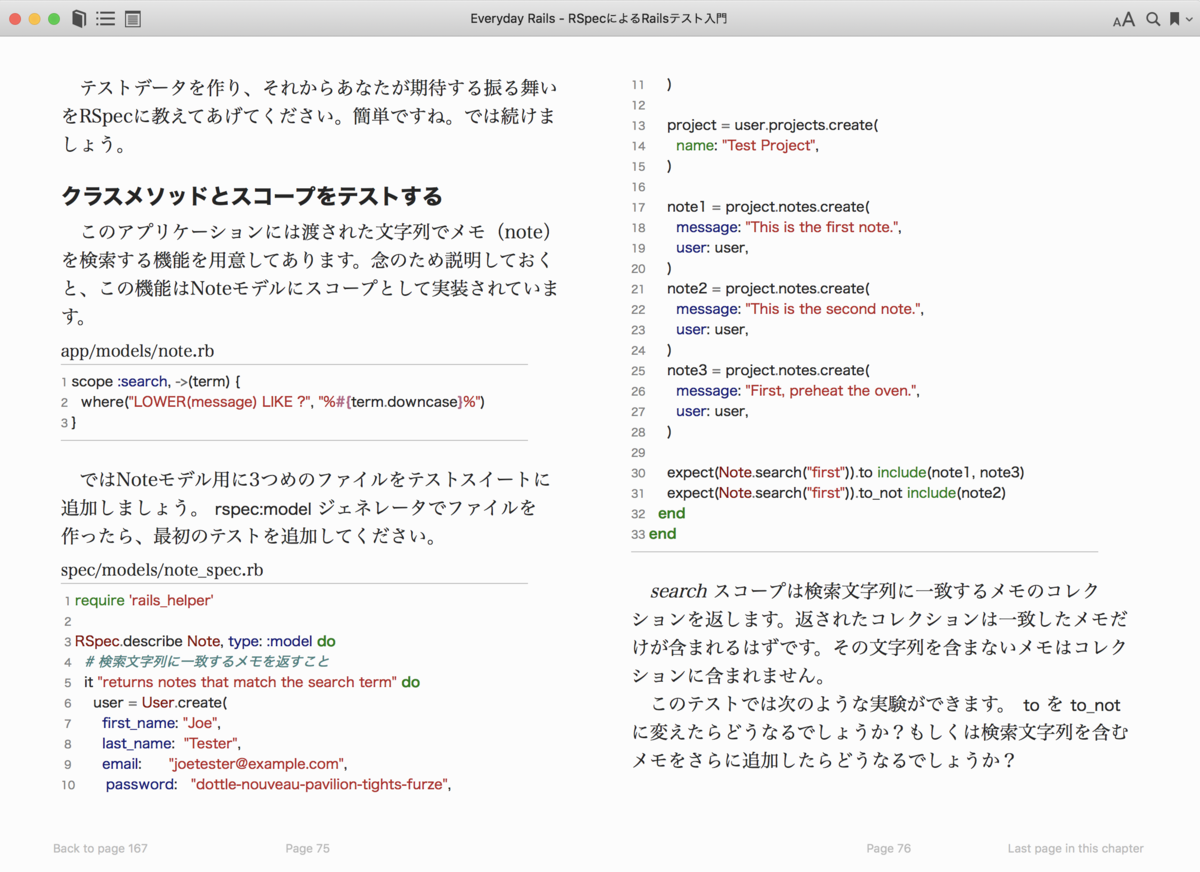
Task: Click the line require 'rails_helper'
Action: click(144, 600)
